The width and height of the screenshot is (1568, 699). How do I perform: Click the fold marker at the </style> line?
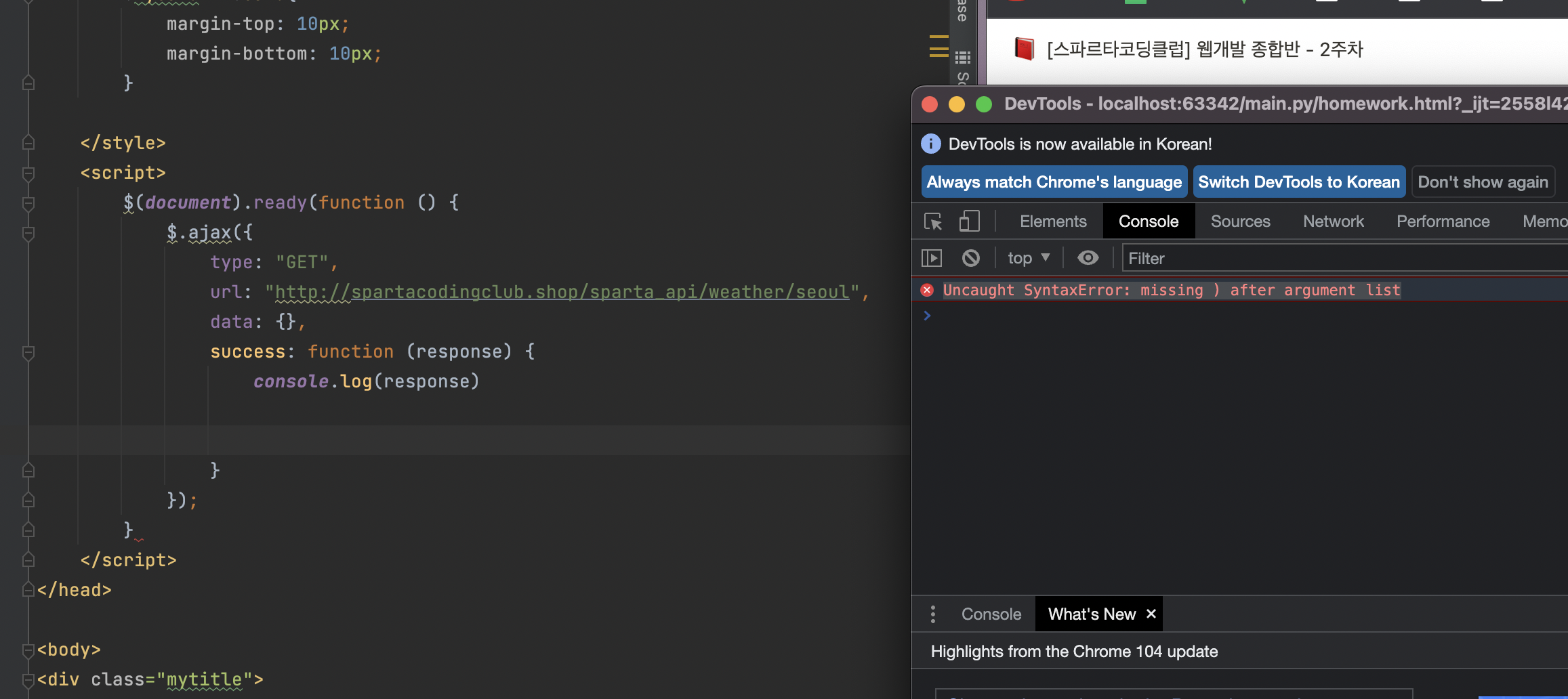[x=28, y=143]
